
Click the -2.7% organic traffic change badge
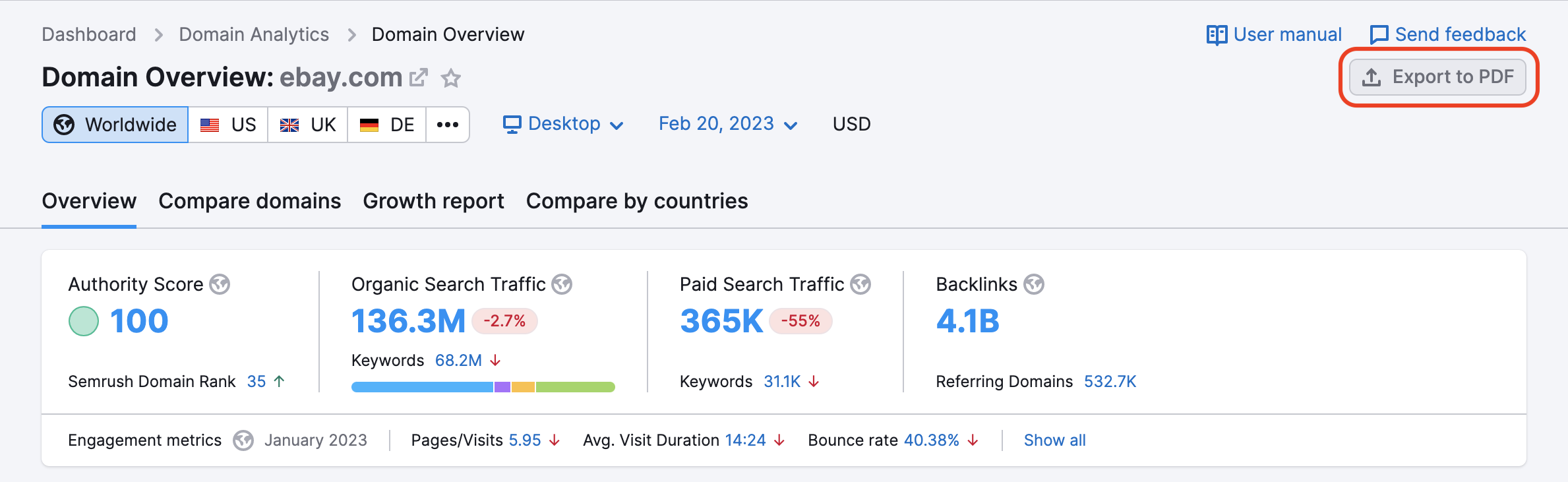[504, 321]
